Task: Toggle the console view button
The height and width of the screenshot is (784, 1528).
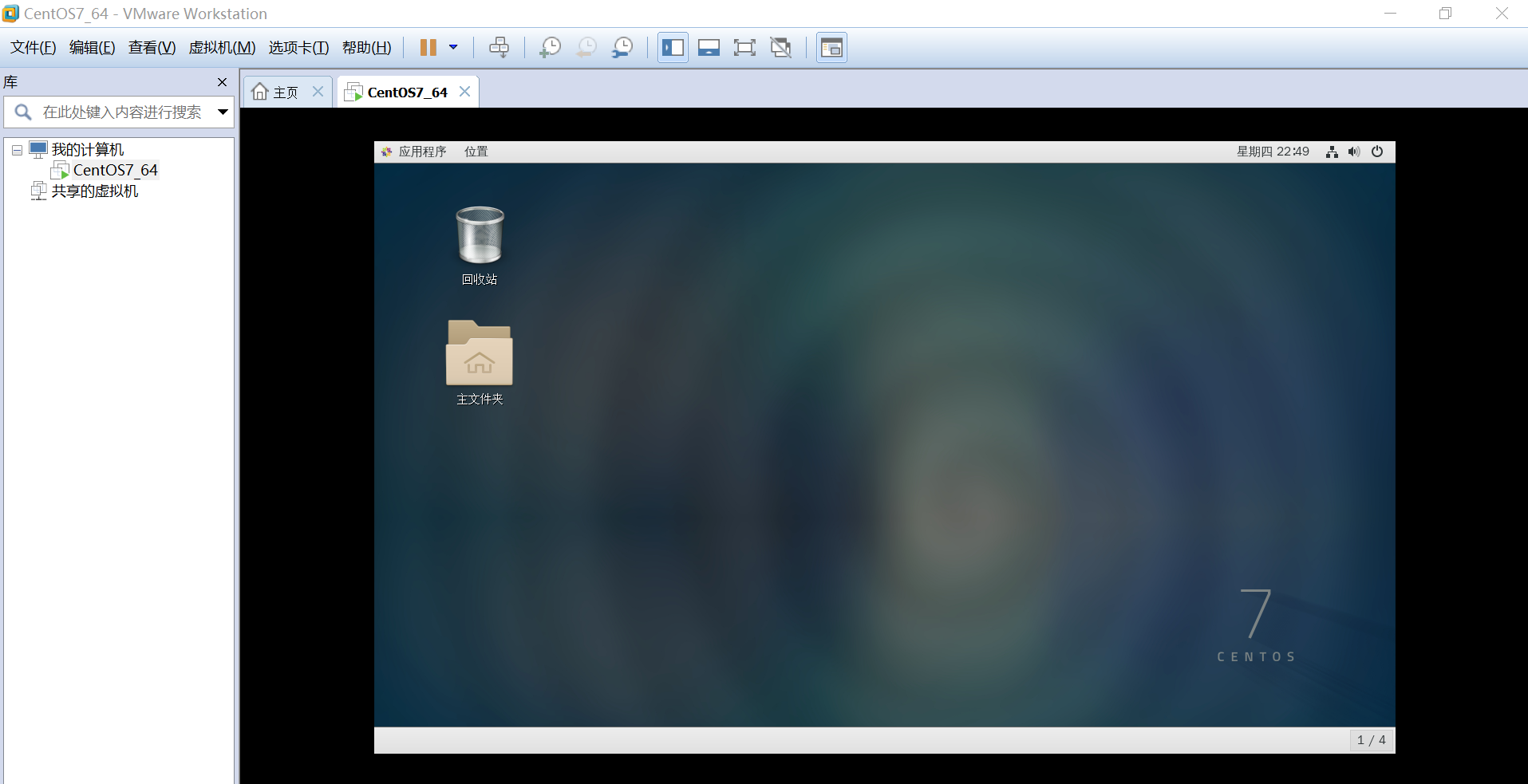Action: [831, 48]
